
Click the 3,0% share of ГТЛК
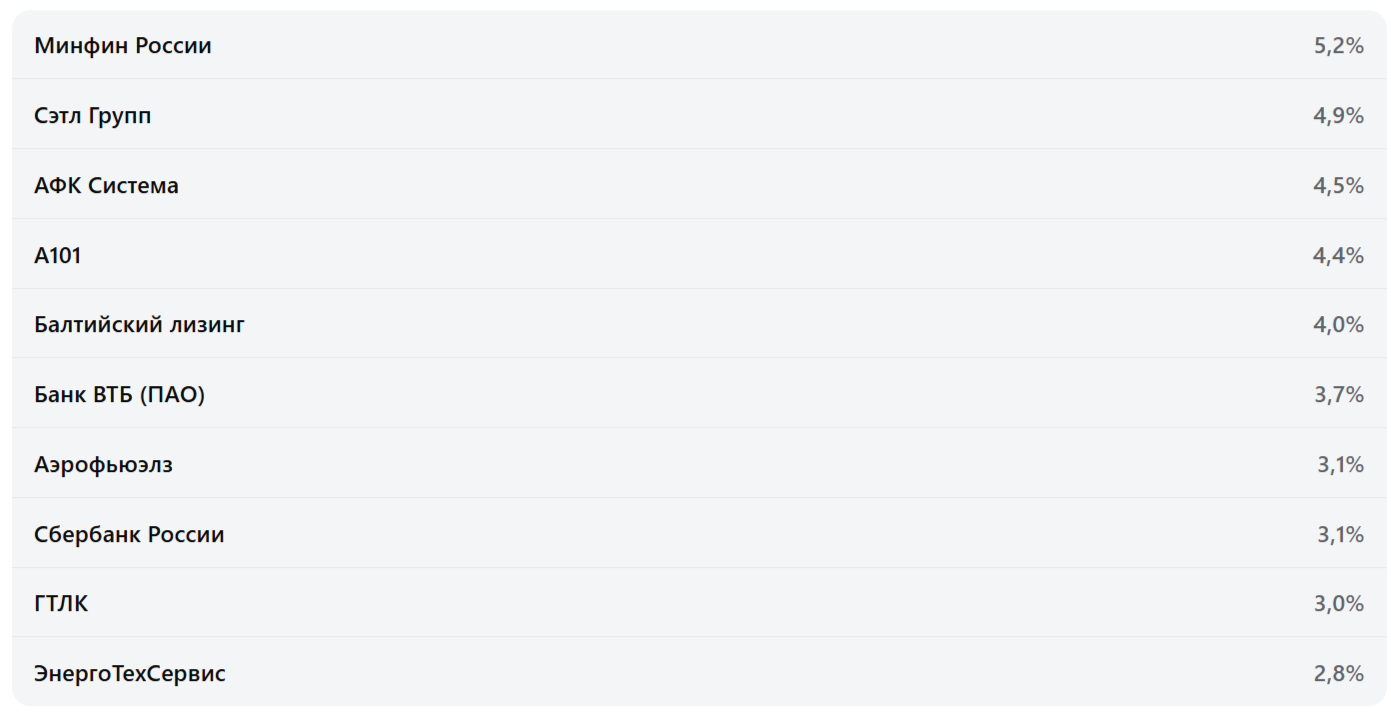1338,604
